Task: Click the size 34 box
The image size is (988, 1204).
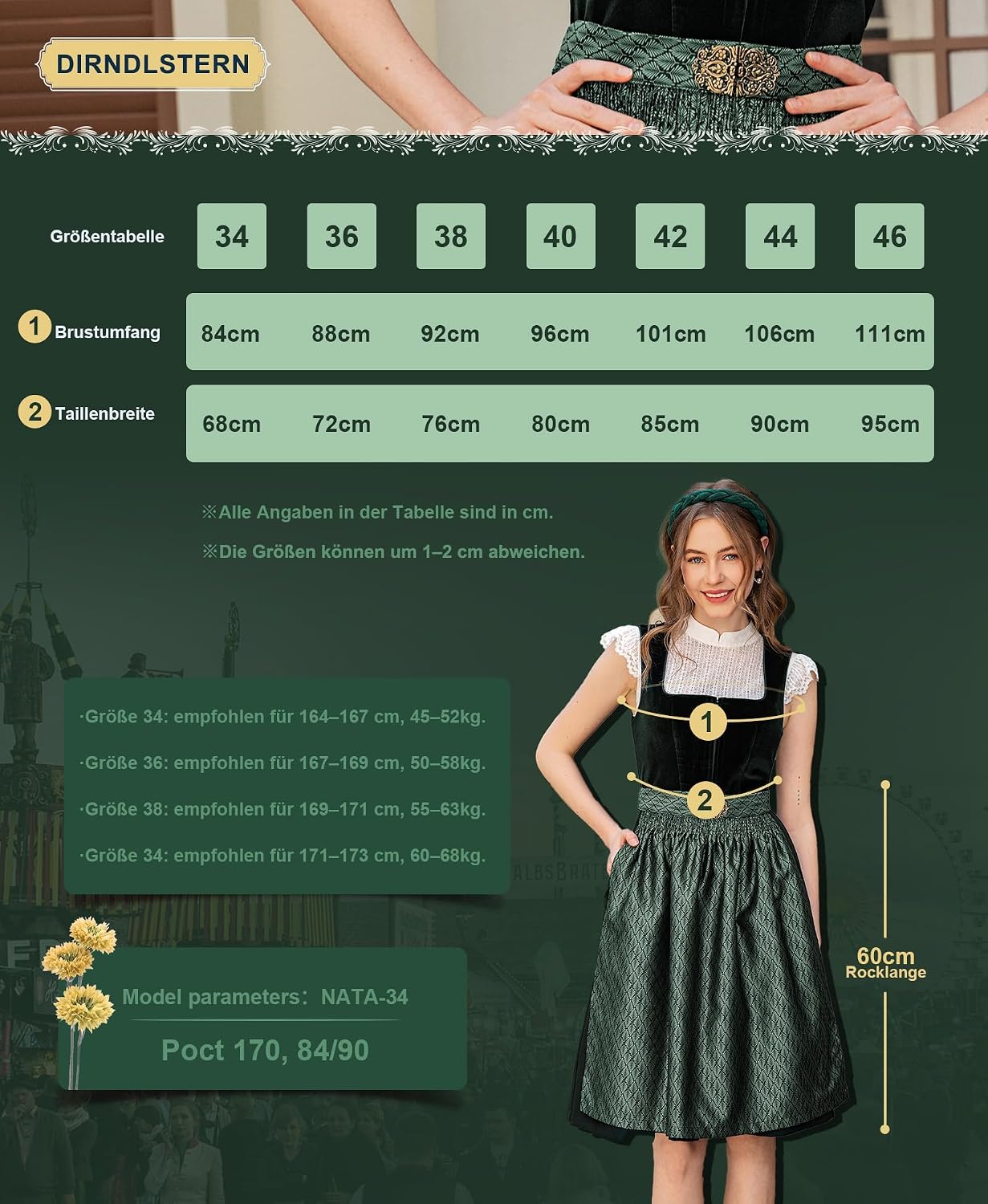Action: (x=232, y=236)
